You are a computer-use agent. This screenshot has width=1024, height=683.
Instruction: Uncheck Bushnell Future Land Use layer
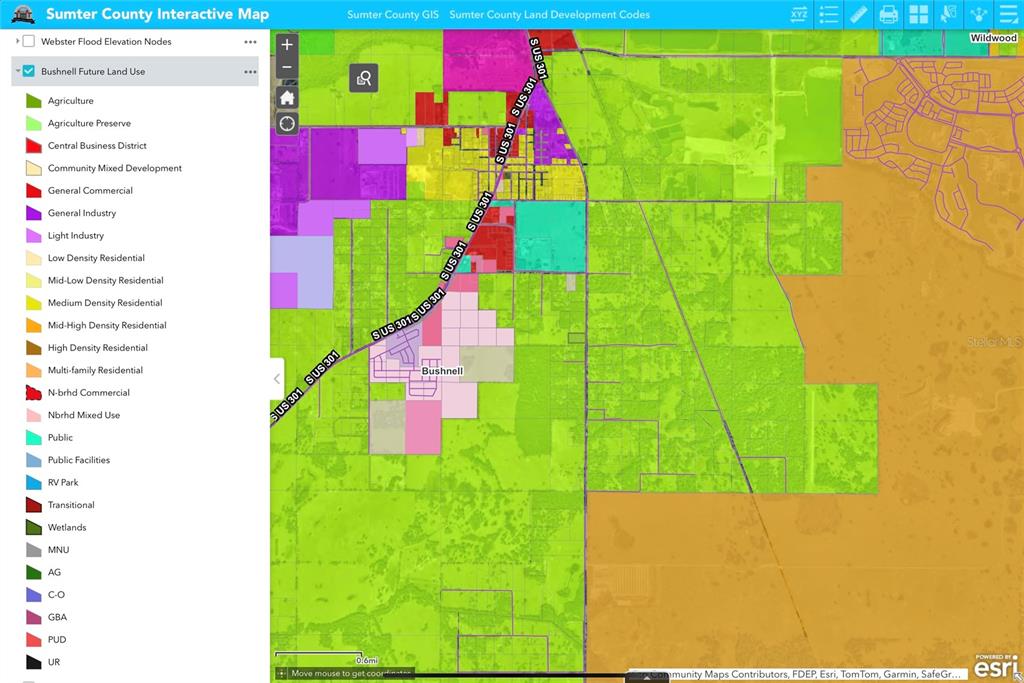[29, 72]
